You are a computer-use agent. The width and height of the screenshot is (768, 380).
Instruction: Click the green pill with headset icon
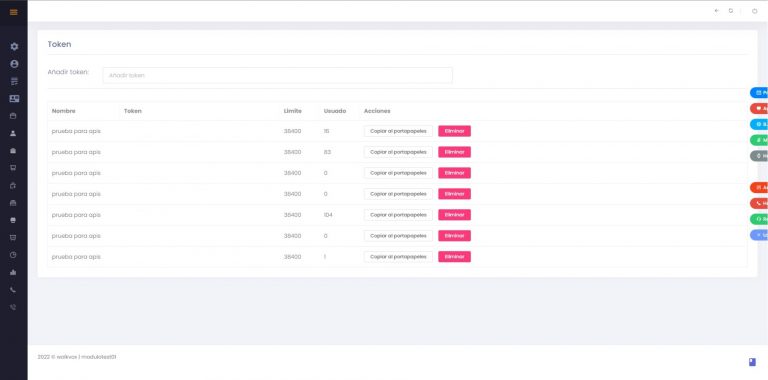click(x=759, y=219)
